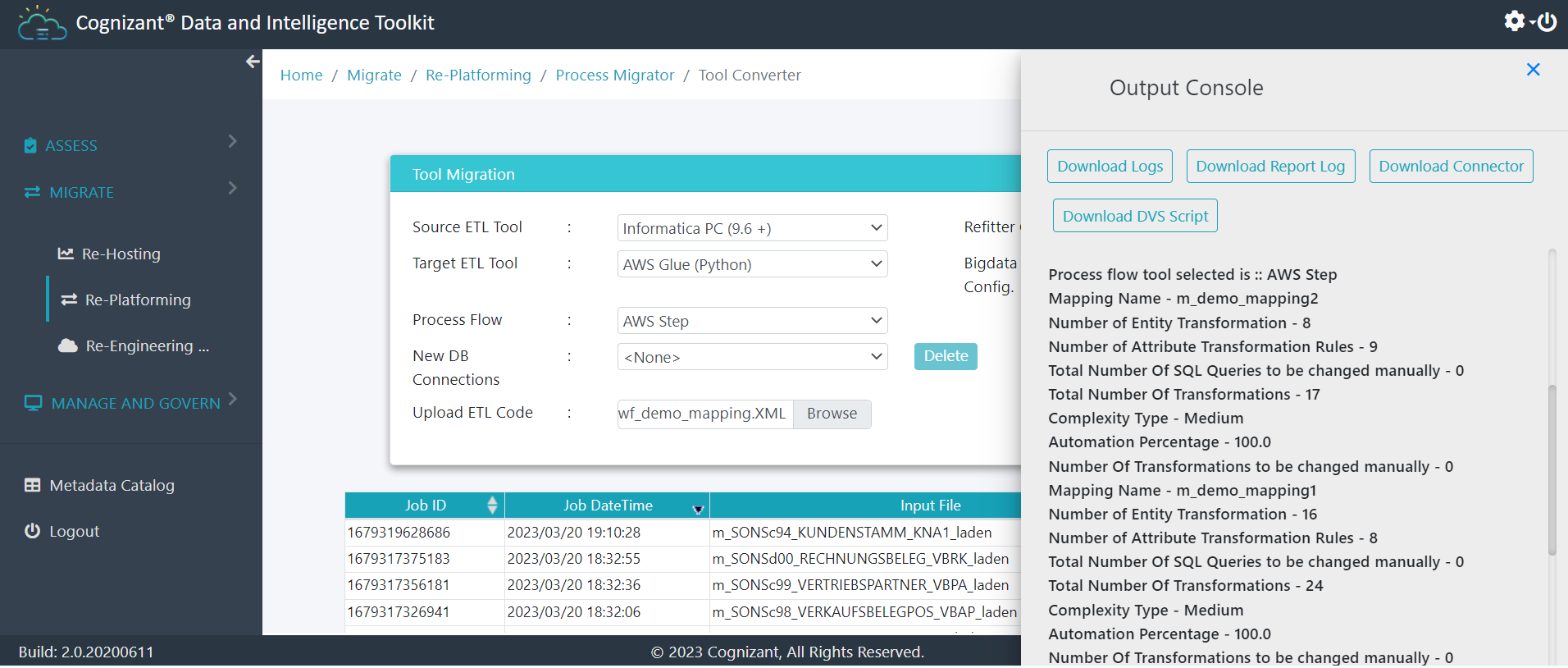1568x668 pixels.
Task: Open the MIGRATE menu
Action: point(81,193)
